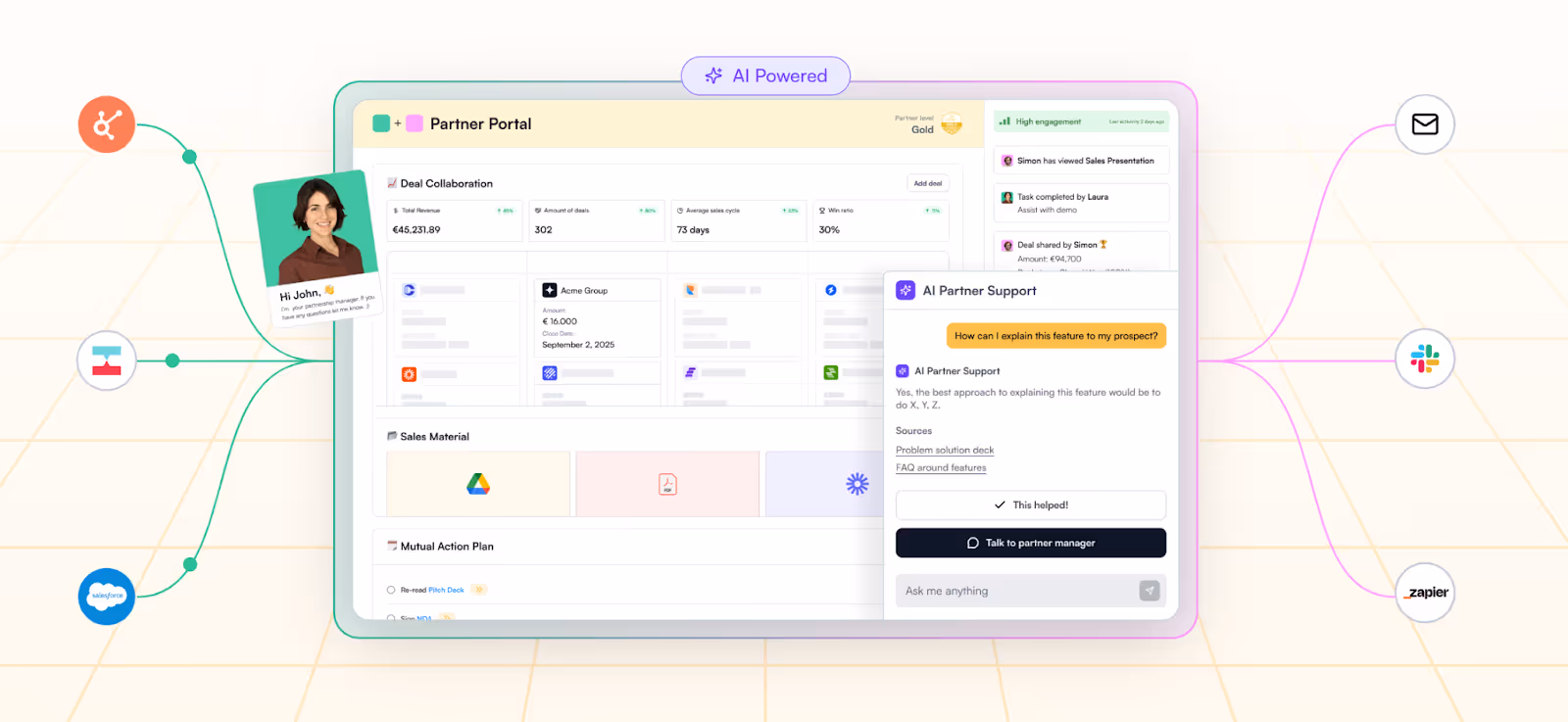
Task: Click the orange gear company logo
Action: tap(409, 374)
